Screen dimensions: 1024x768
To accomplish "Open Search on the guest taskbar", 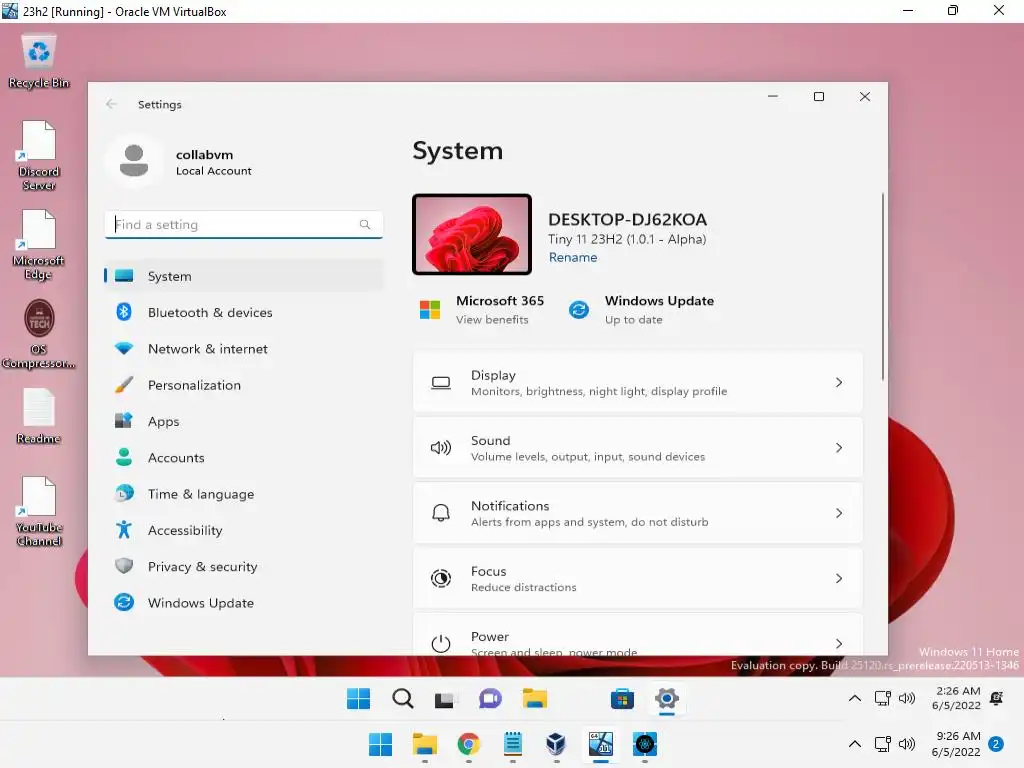I will (x=403, y=699).
